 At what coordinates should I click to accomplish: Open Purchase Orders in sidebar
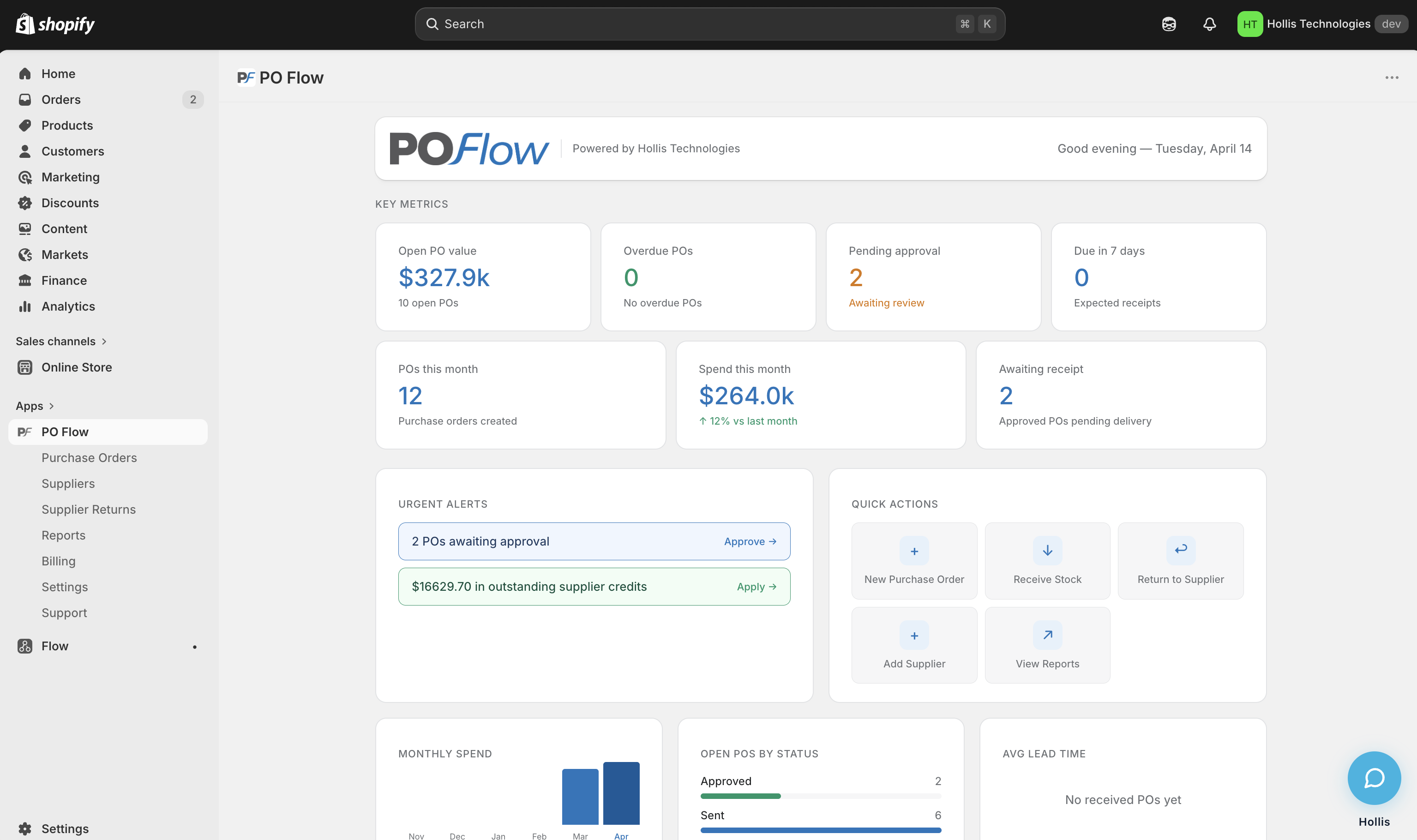click(89, 457)
